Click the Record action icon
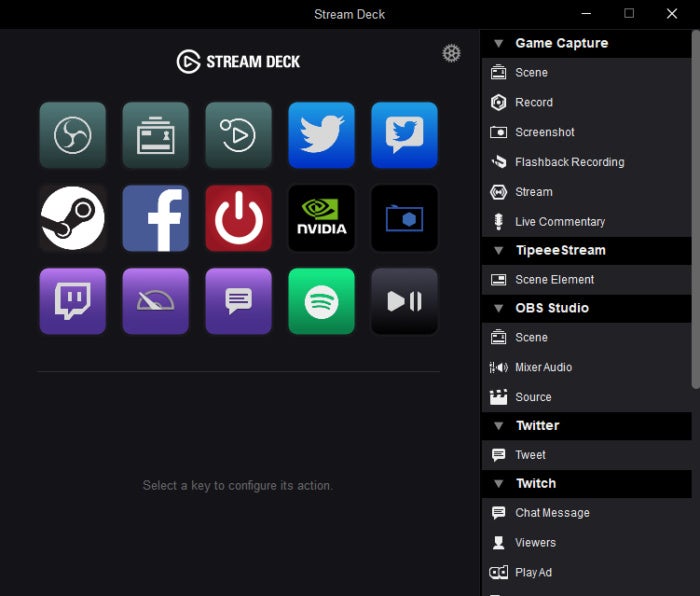The height and width of the screenshot is (596, 700). (x=498, y=102)
